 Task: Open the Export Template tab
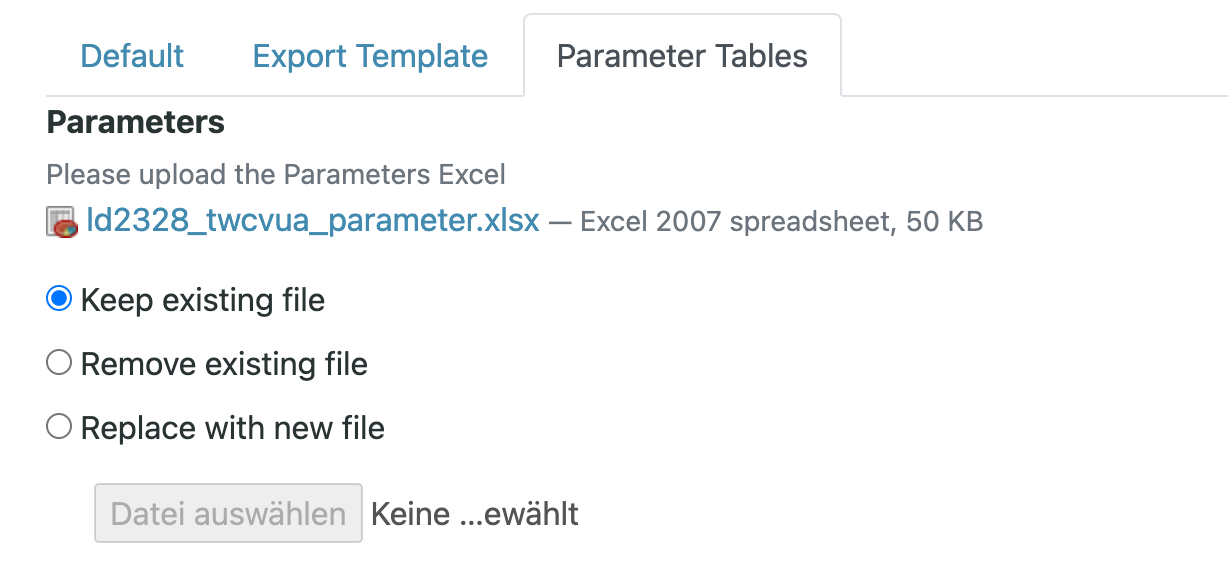(x=370, y=56)
